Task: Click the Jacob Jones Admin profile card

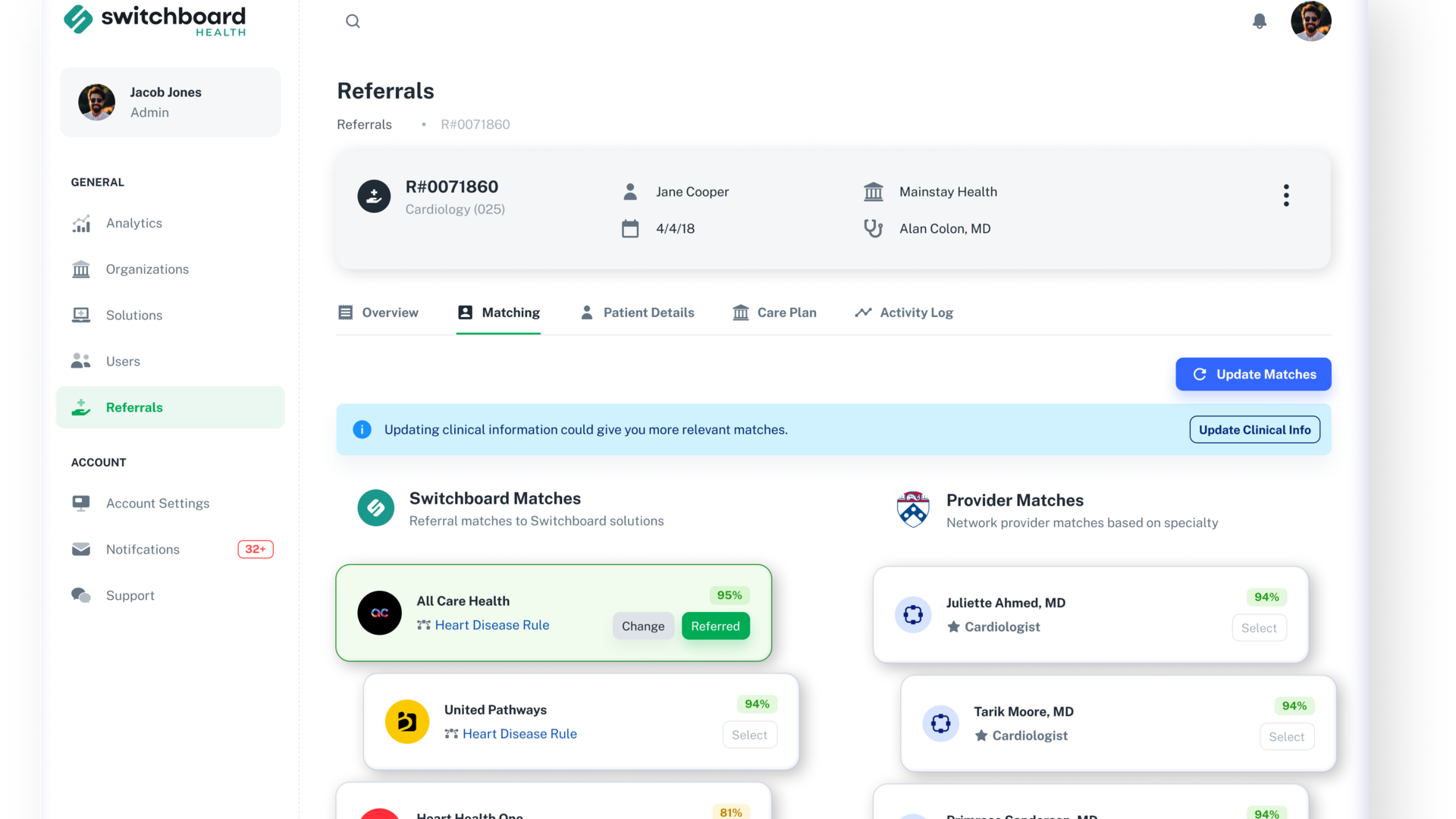Action: pos(171,102)
